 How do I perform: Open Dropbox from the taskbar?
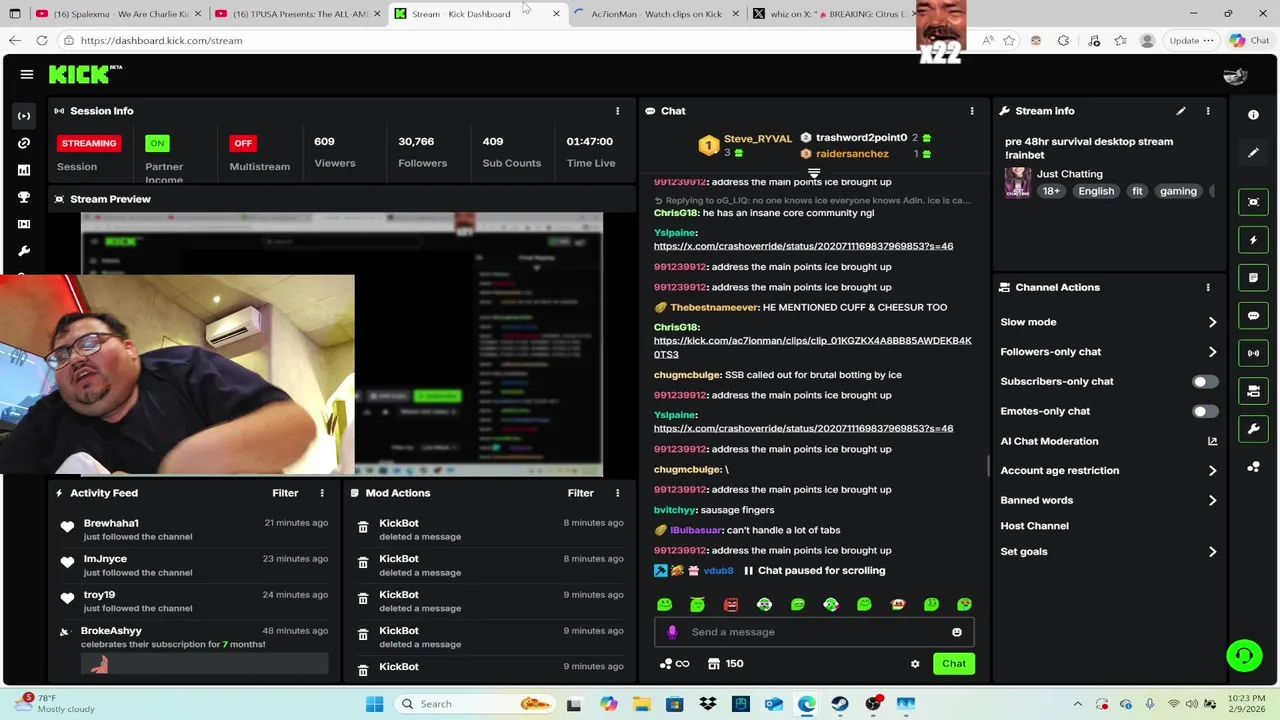707,704
